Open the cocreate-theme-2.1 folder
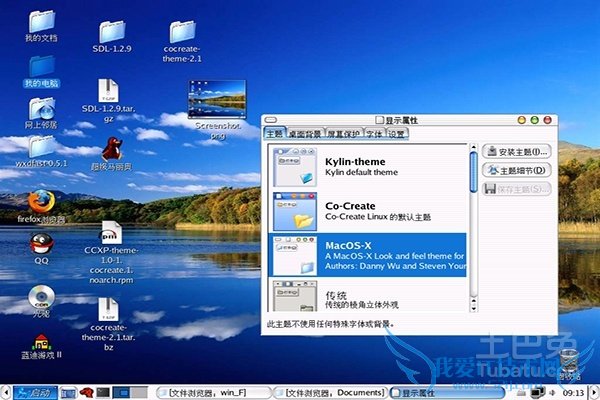The width and height of the screenshot is (600, 400). (182, 32)
